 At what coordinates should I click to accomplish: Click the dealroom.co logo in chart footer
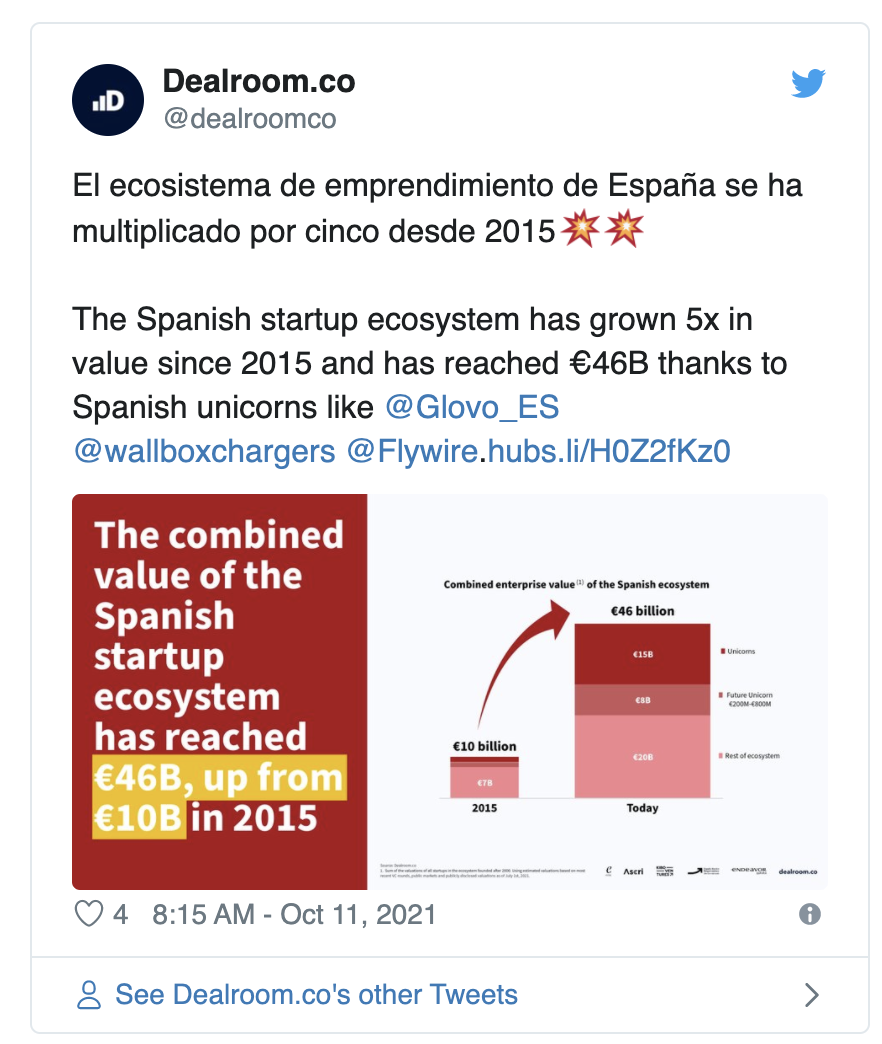click(797, 871)
